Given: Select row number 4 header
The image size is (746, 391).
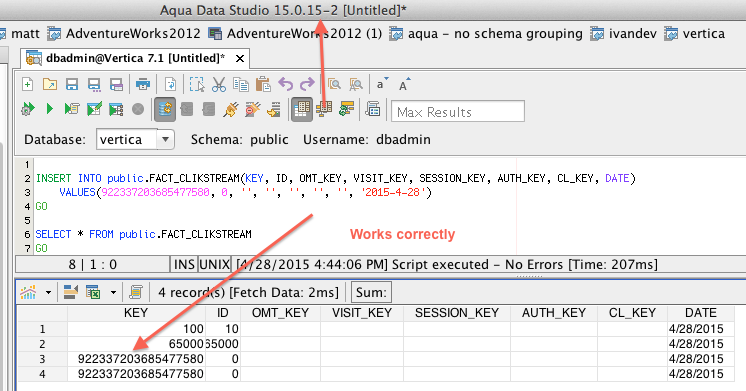Looking at the screenshot, I should [42, 374].
